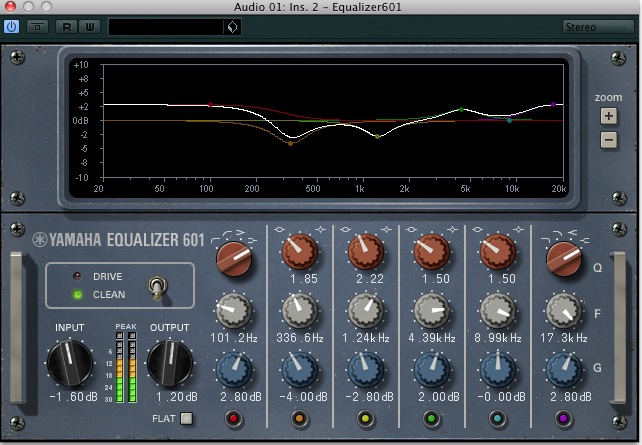Click the purple point on EQ curve

554,105
